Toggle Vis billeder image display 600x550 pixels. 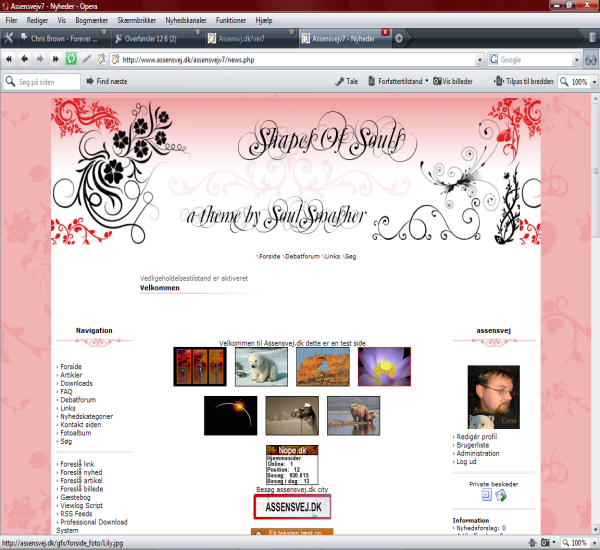(453, 81)
